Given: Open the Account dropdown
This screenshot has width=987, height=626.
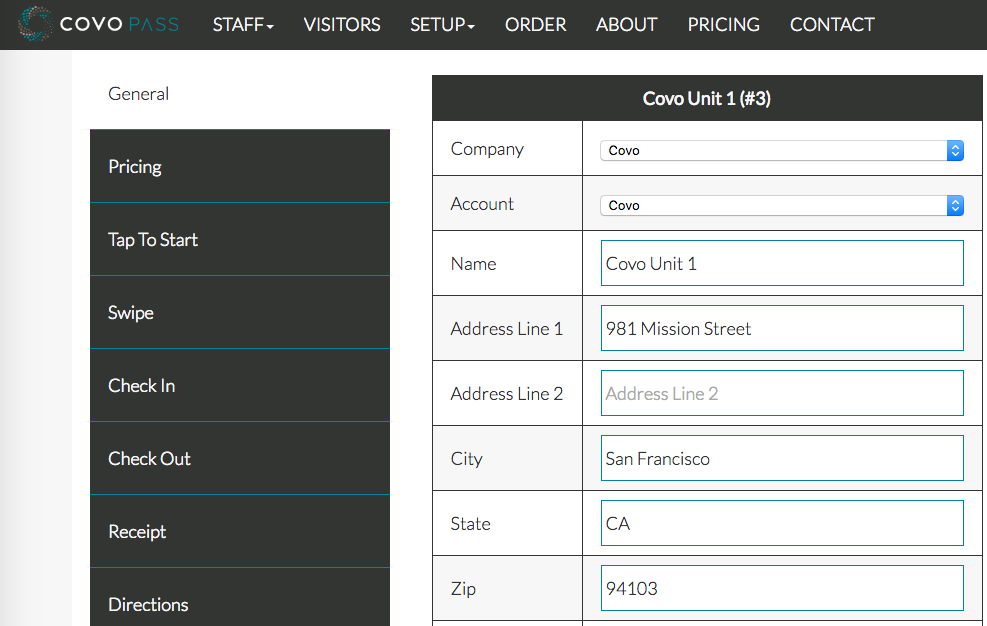Looking at the screenshot, I should pyautogui.click(x=782, y=205).
